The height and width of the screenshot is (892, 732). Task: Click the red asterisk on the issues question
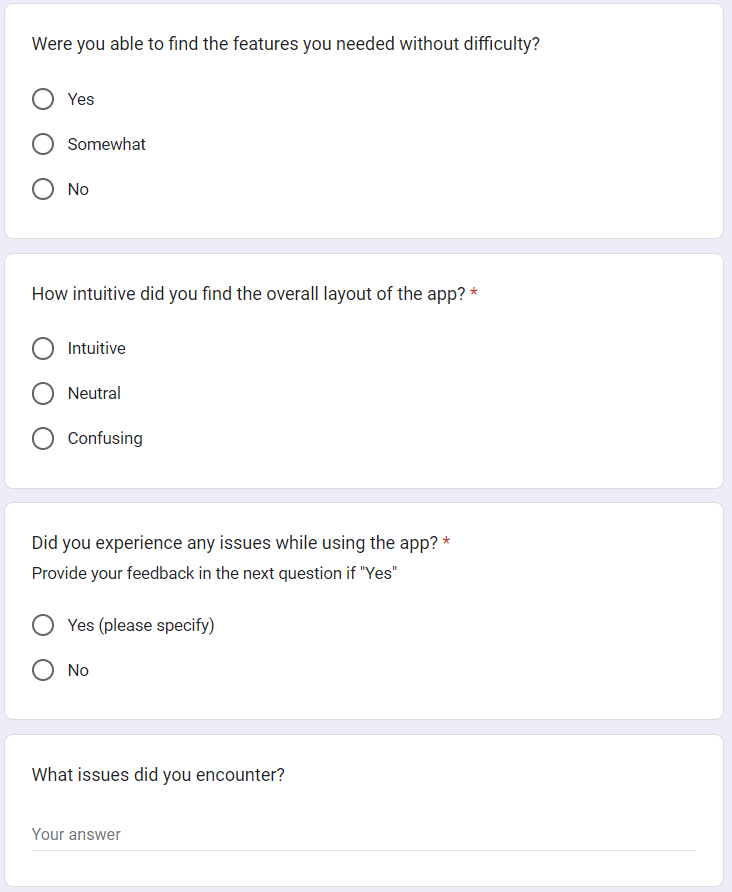447,543
